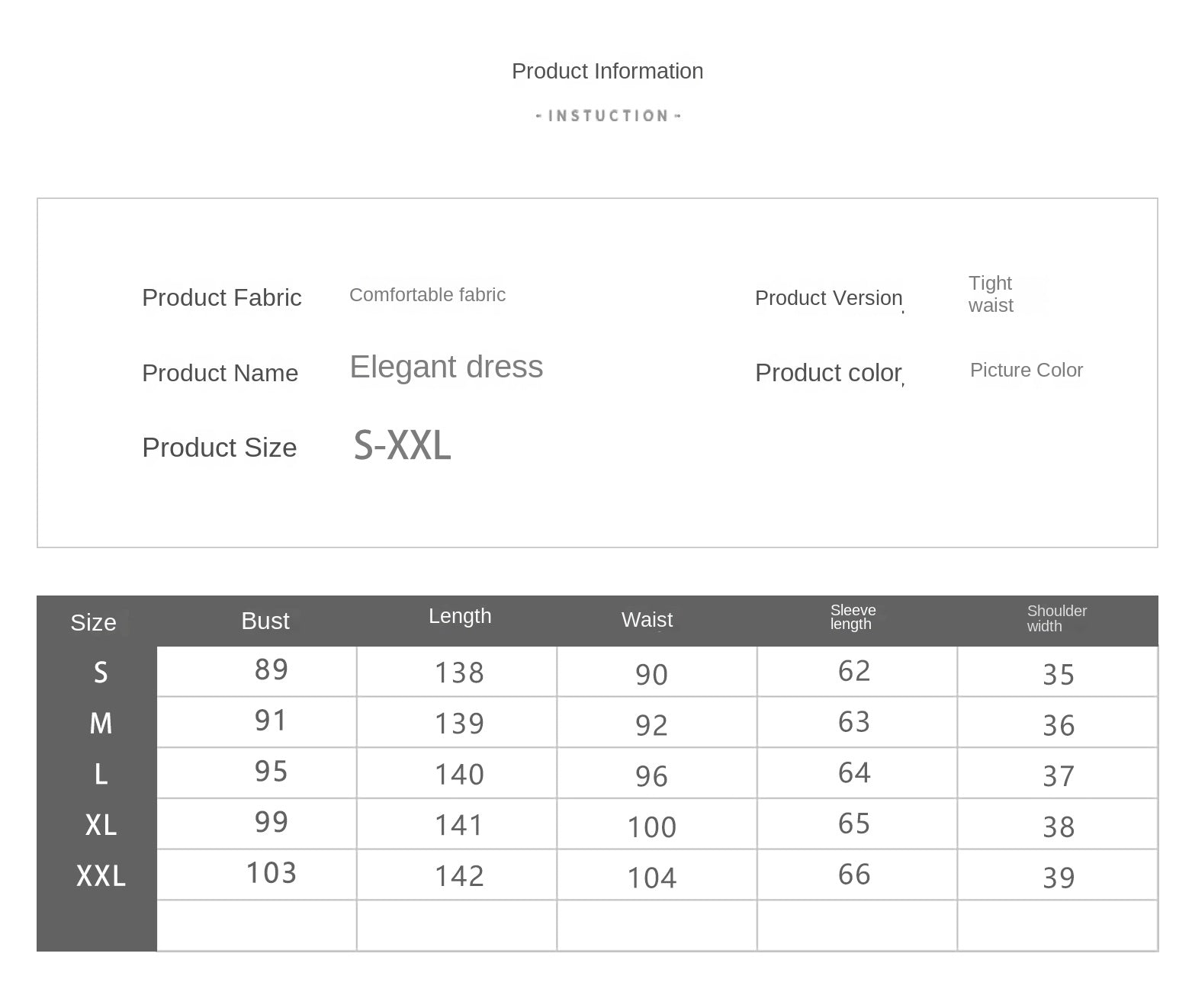The height and width of the screenshot is (1008, 1192).
Task: Select the Product Fabric label
Action: point(221,297)
